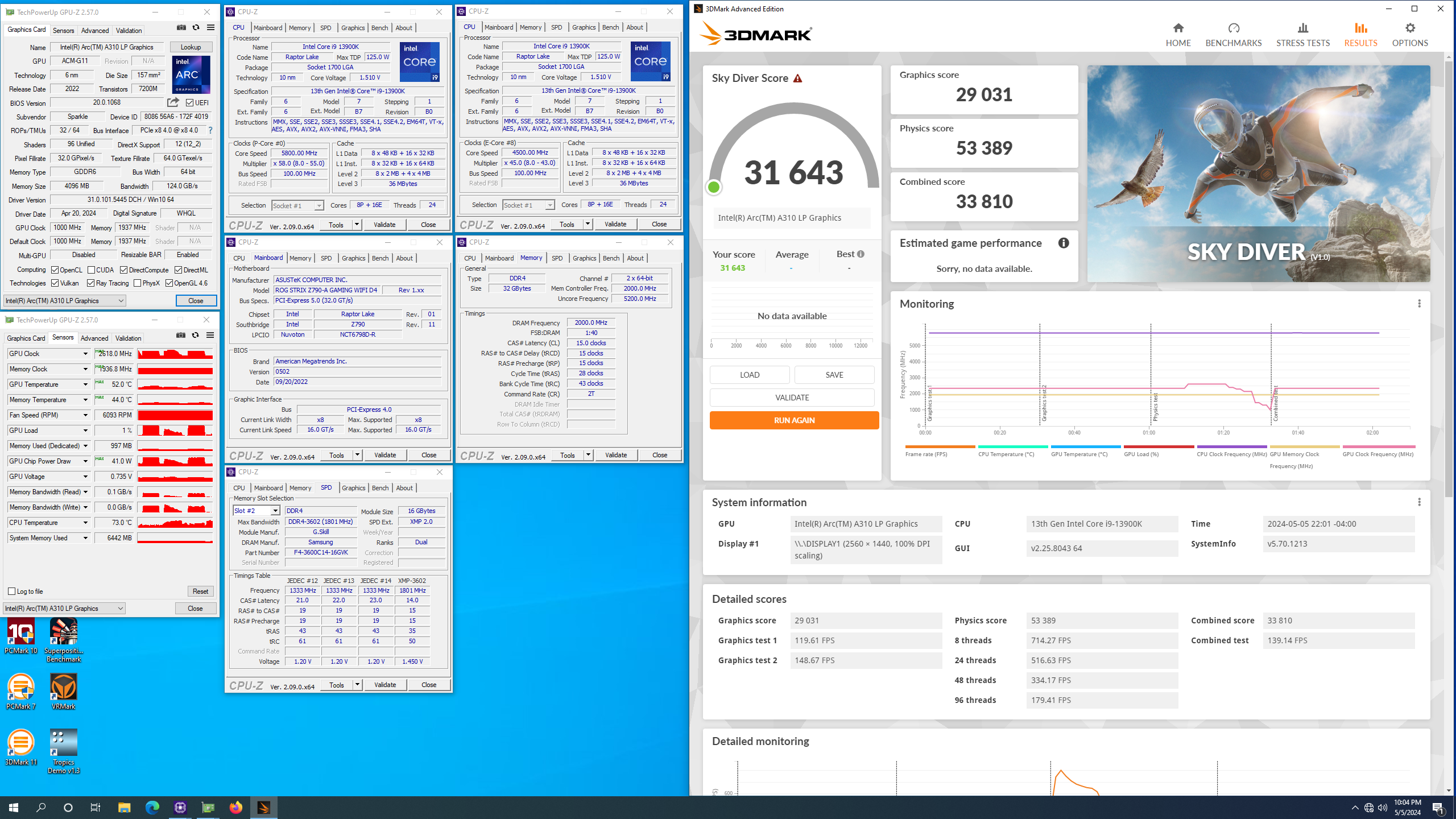Toggle the DirectCompute checkbox in GPU-Z
The image size is (1456, 819).
tap(123, 270)
